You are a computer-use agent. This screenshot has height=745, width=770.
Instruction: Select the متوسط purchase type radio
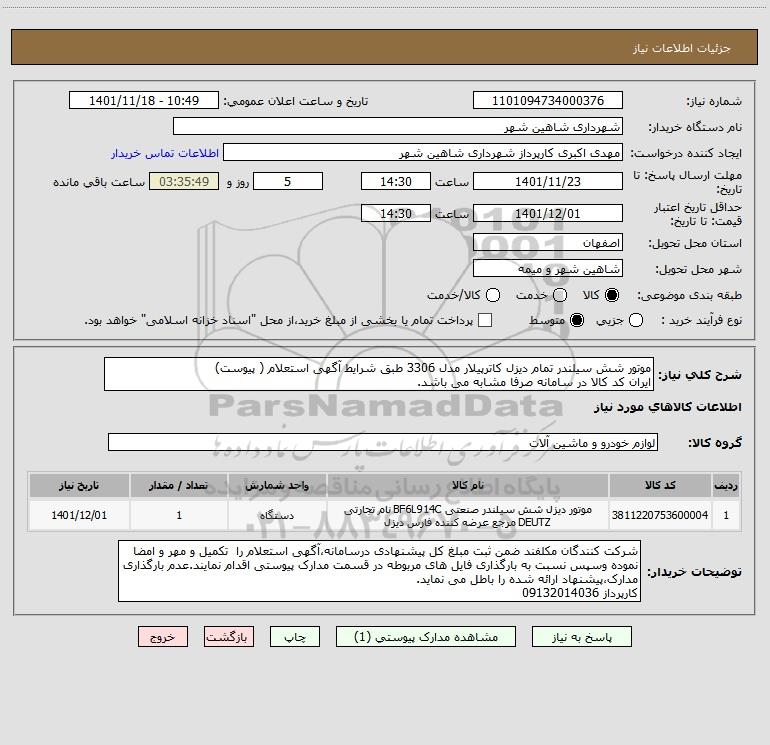(577, 320)
